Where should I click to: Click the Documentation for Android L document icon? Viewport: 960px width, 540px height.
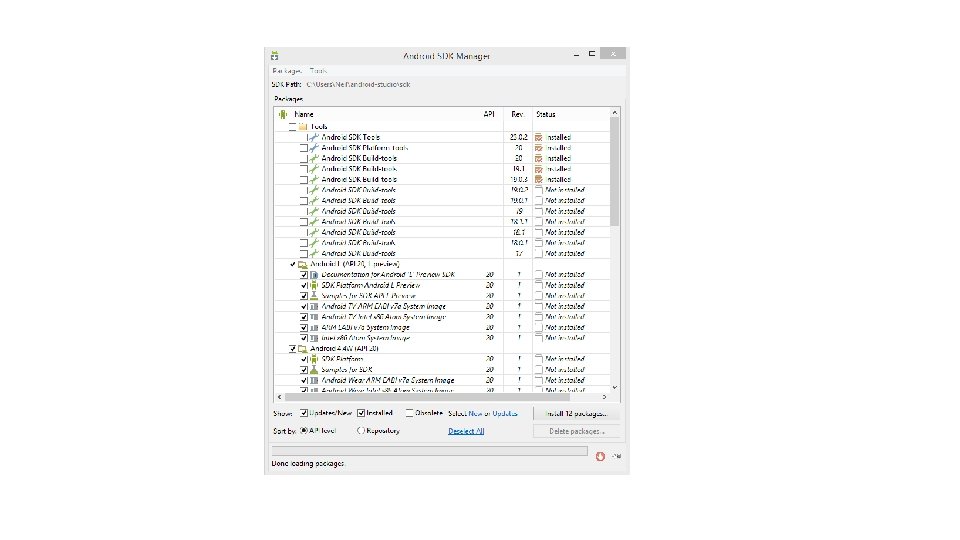click(314, 275)
